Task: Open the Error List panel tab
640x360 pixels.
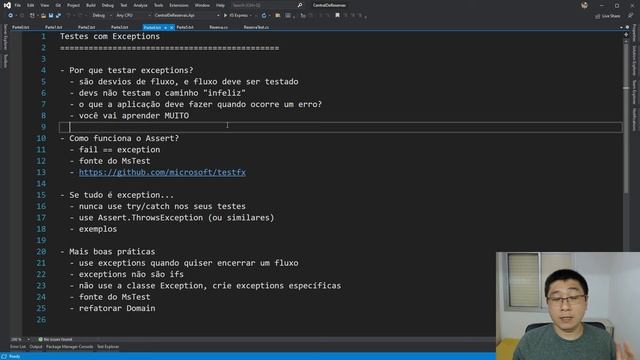Action: [x=18, y=347]
